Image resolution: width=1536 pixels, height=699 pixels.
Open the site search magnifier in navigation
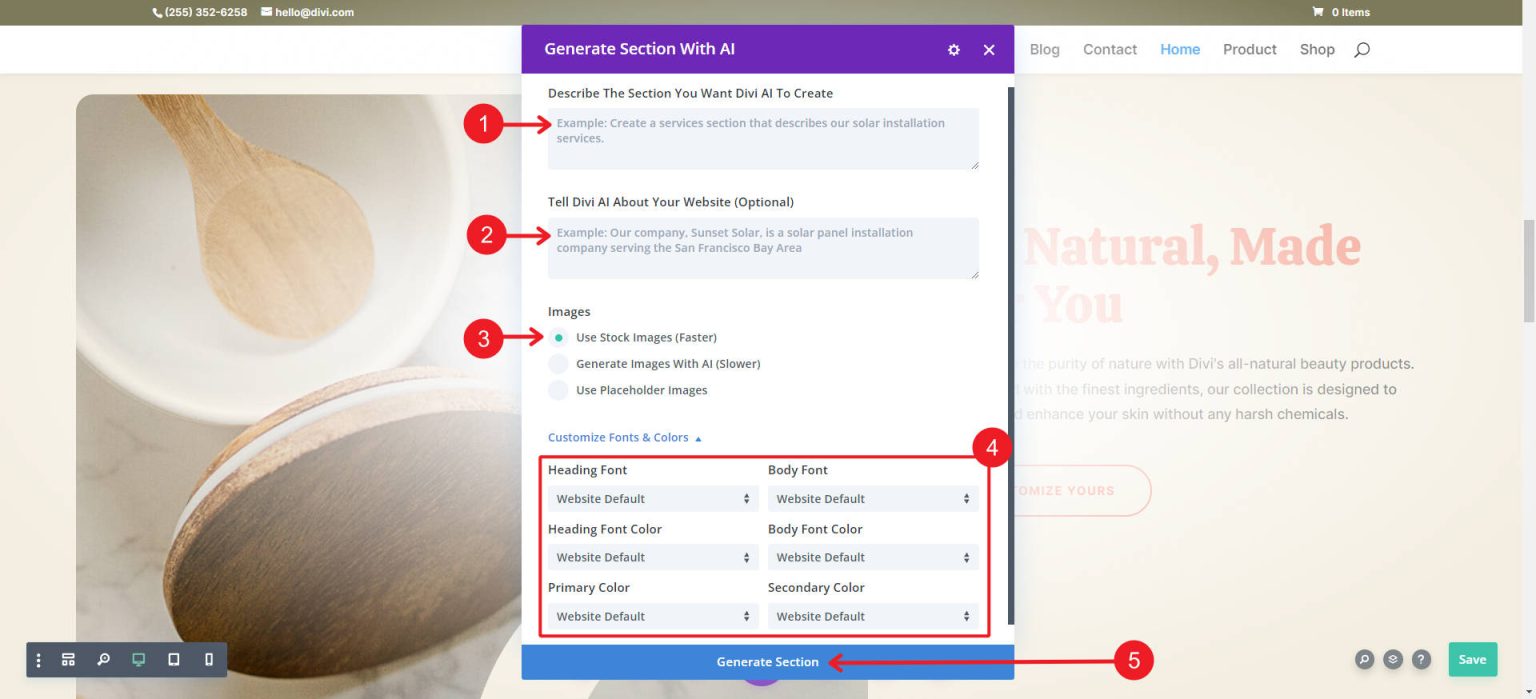[1361, 49]
